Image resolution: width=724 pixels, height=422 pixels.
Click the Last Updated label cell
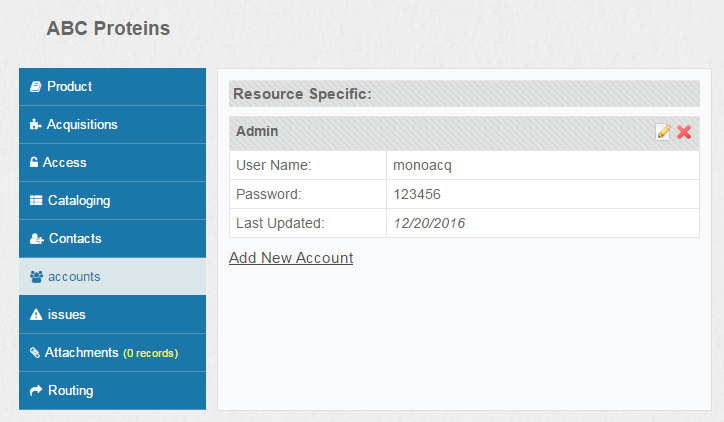pyautogui.click(x=308, y=223)
